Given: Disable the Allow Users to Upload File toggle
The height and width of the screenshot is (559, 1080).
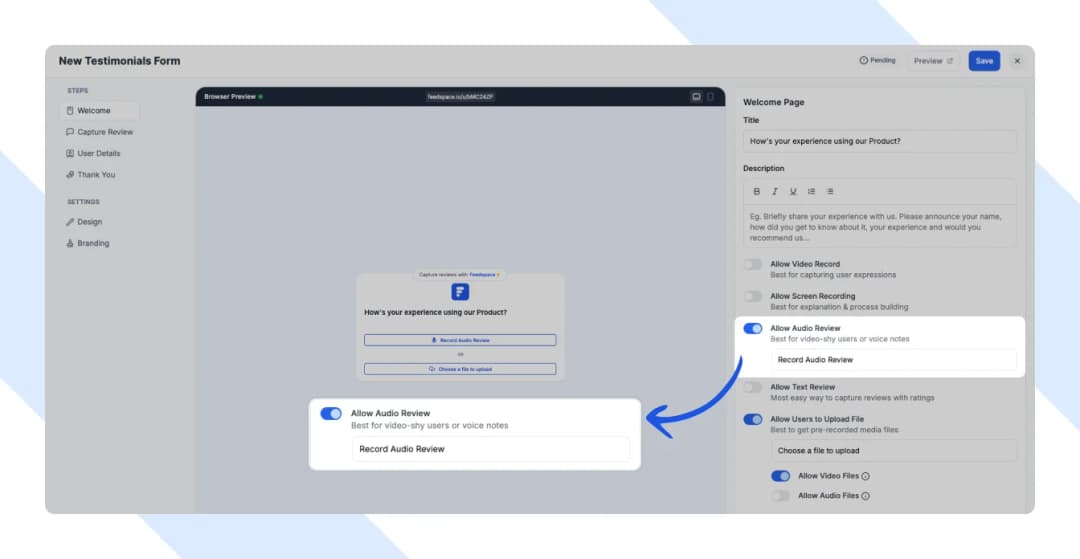Looking at the screenshot, I should [x=753, y=419].
